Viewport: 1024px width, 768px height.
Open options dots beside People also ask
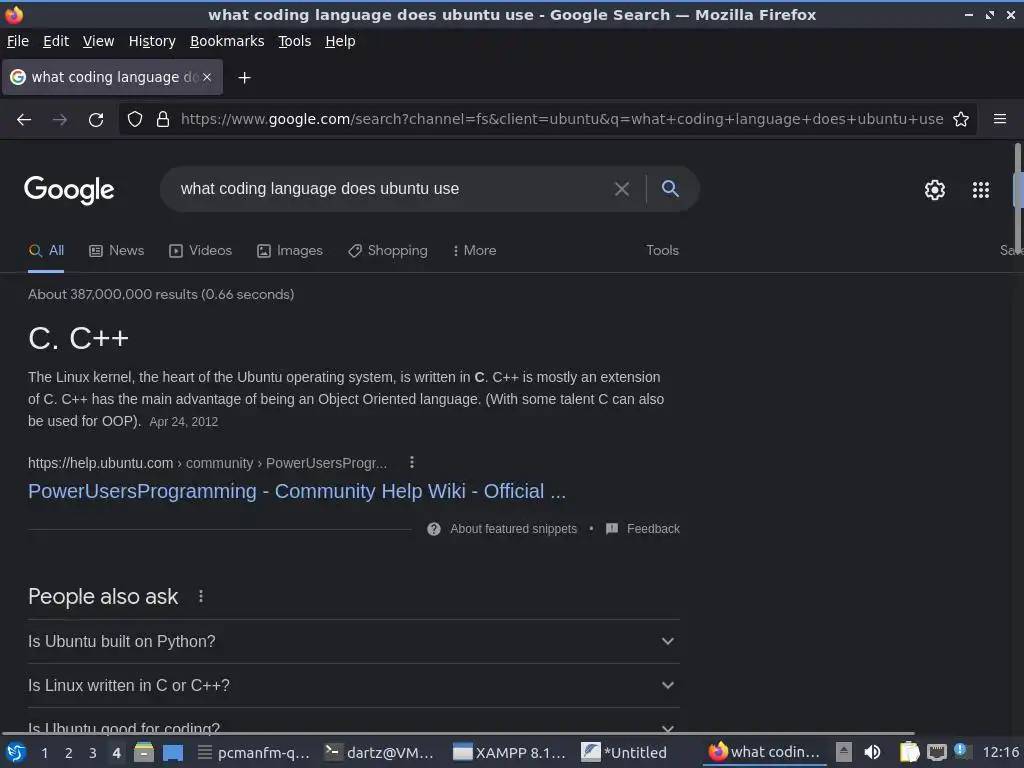tap(200, 596)
